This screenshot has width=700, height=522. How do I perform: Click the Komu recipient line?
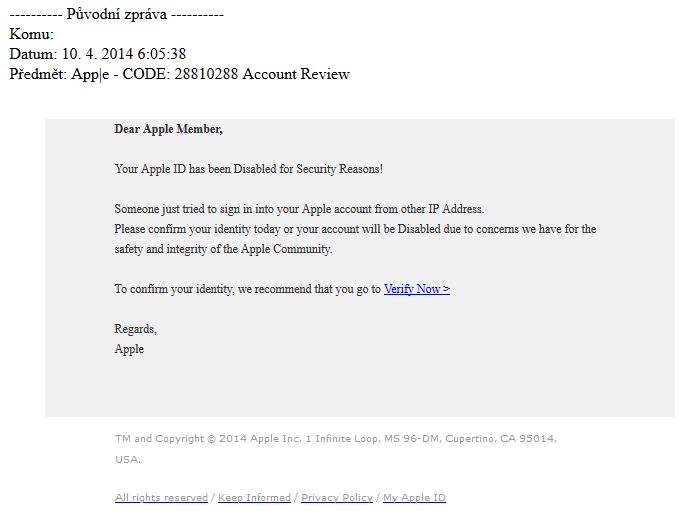point(31,34)
